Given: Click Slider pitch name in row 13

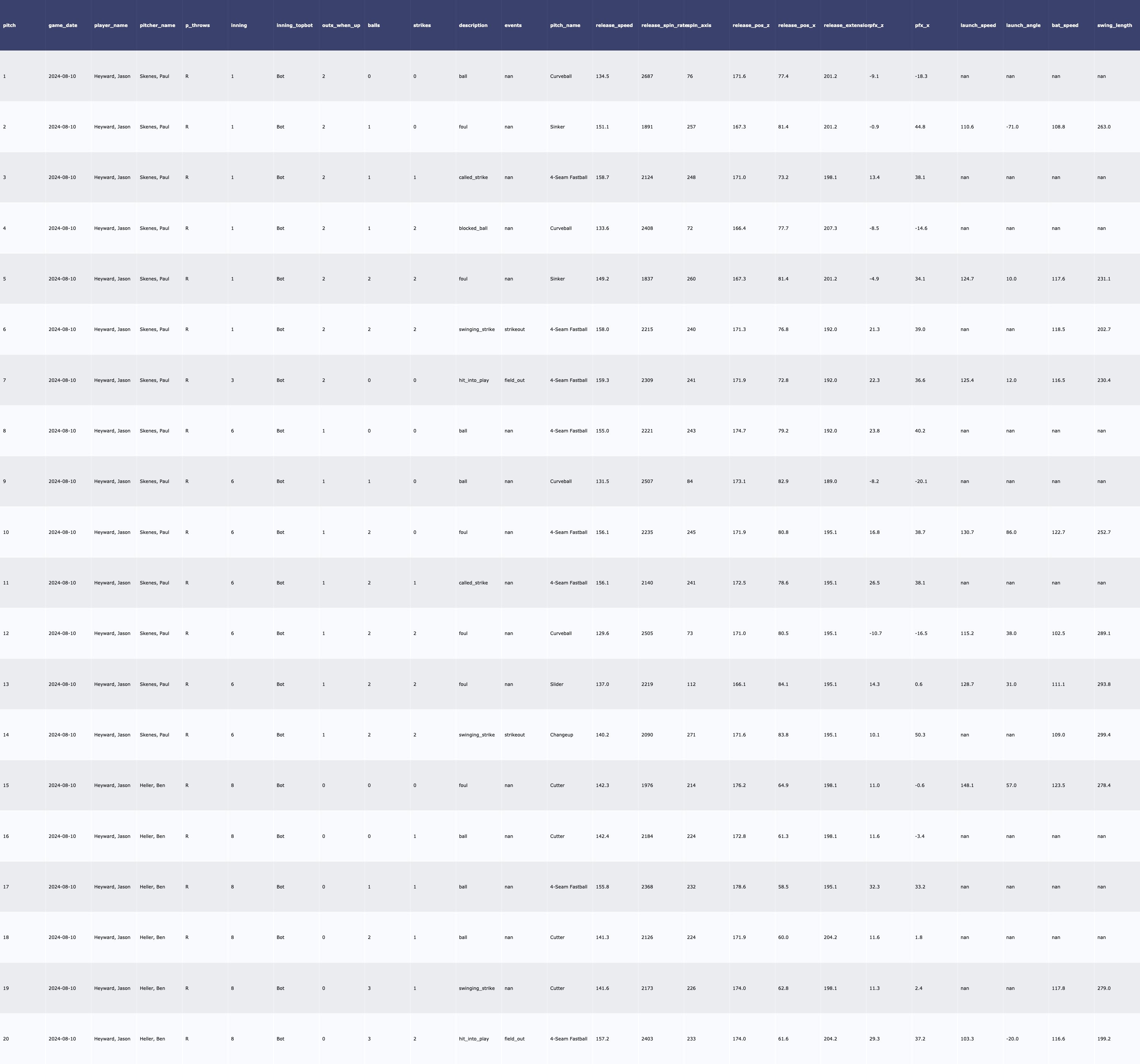Looking at the screenshot, I should 557,684.
